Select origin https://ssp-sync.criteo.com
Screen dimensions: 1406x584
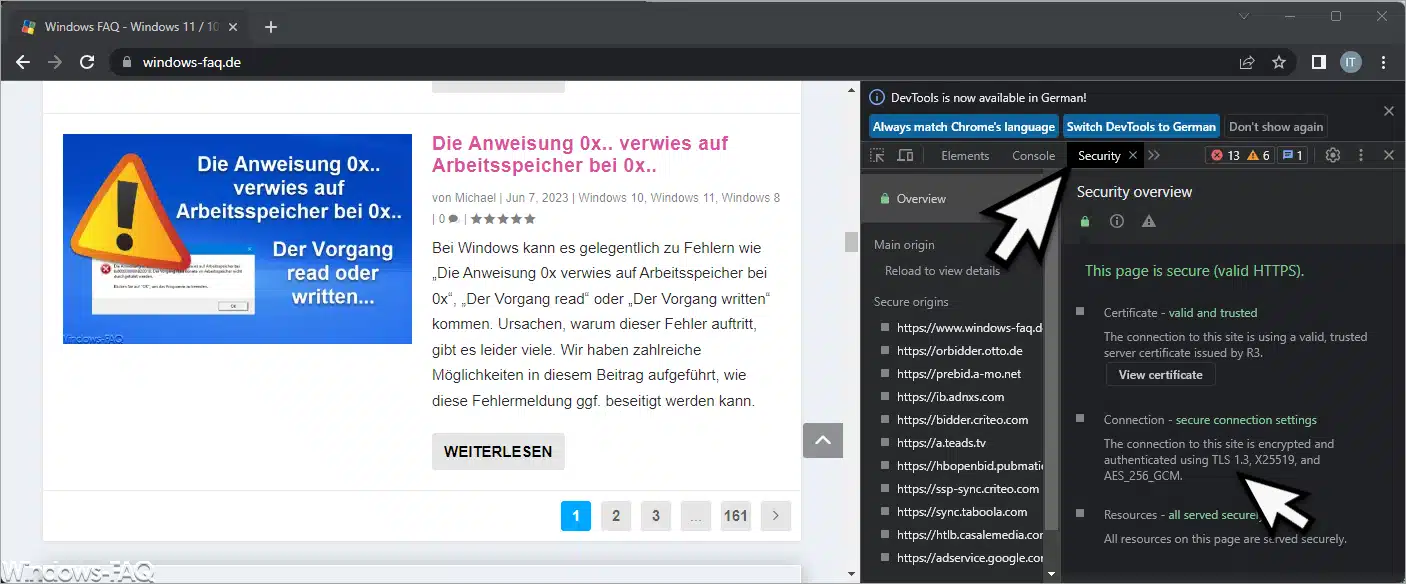pyautogui.click(x=968, y=489)
